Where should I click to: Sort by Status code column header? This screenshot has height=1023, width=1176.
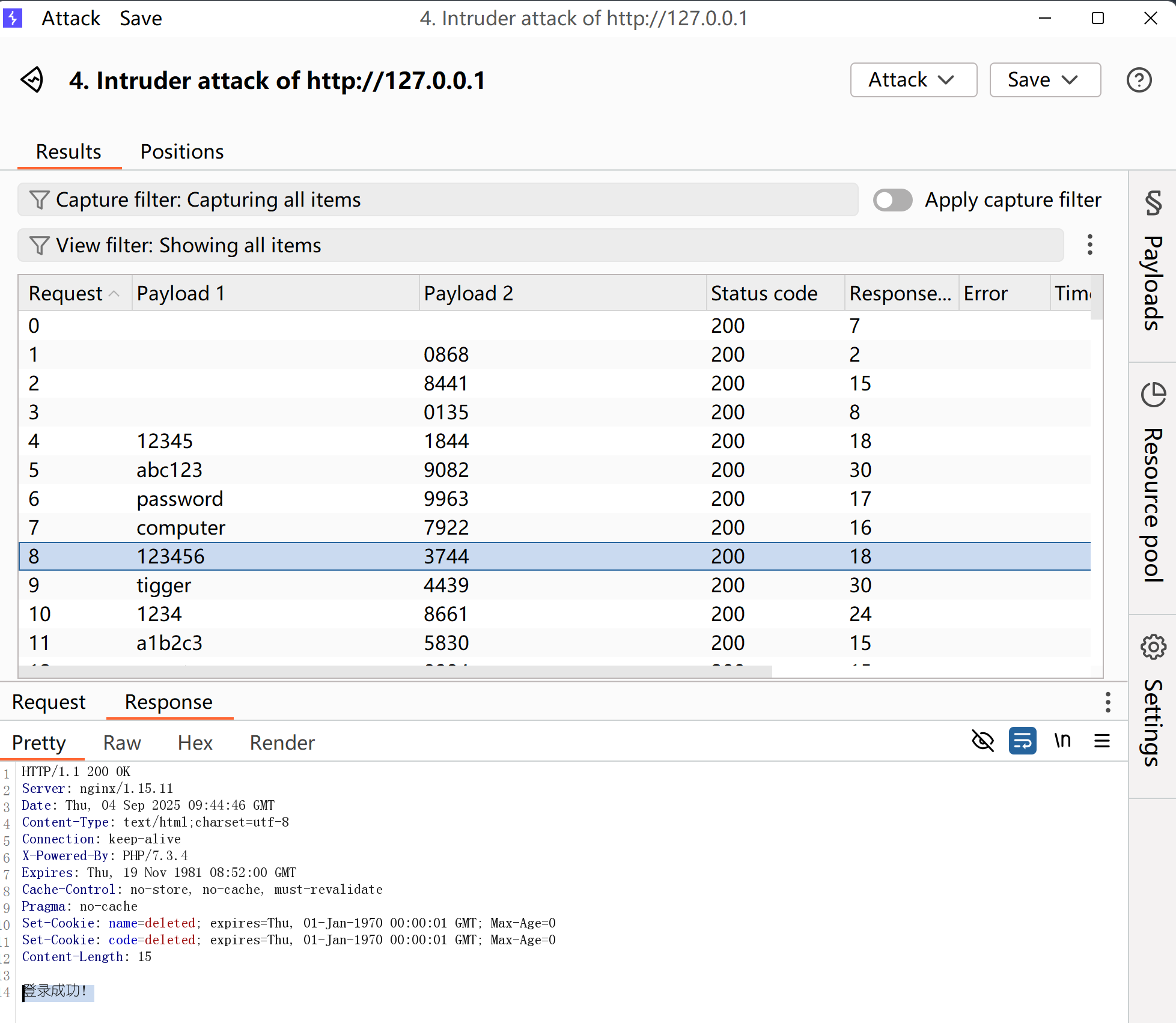point(776,293)
